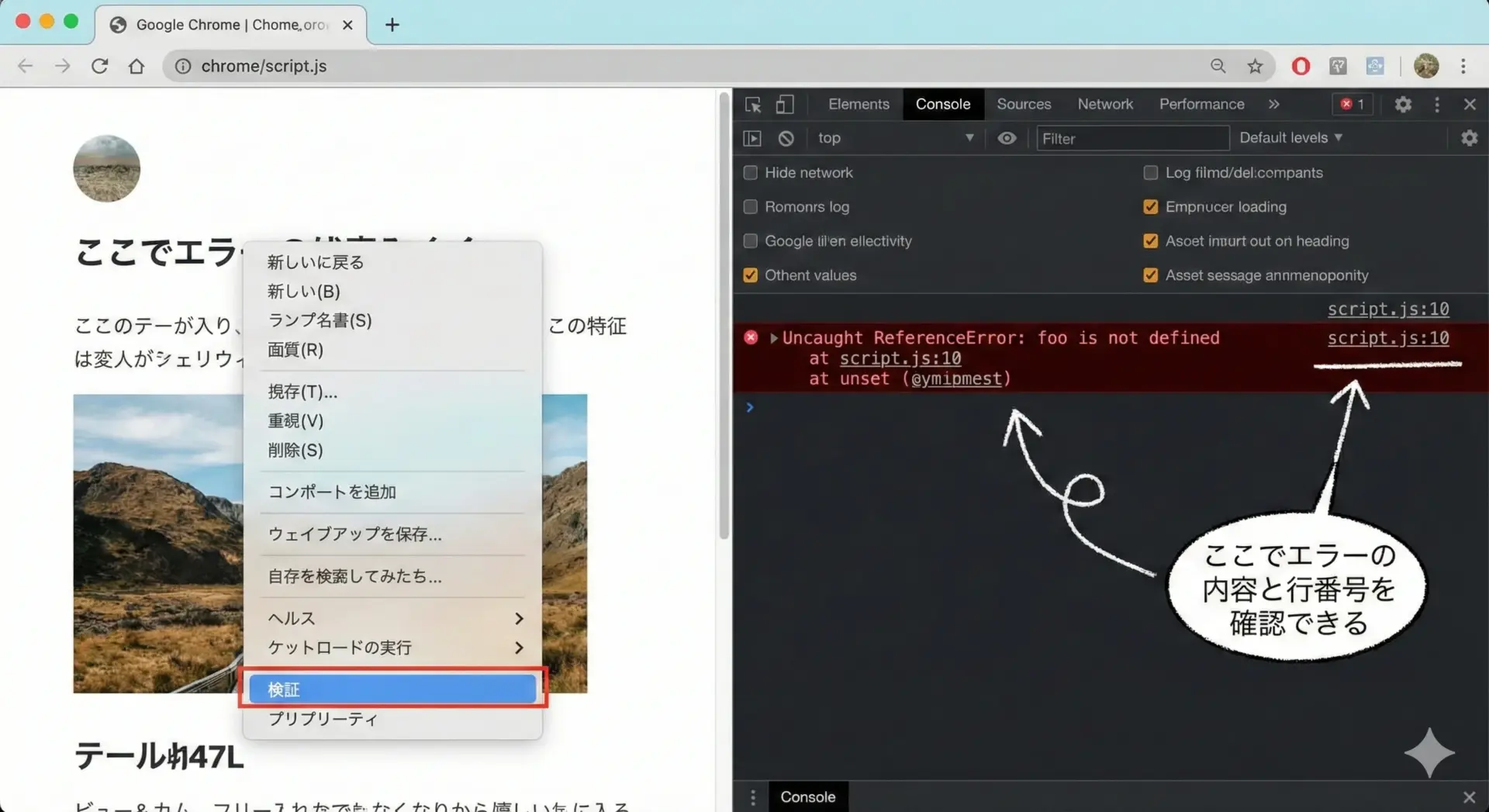This screenshot has width=1489, height=812.
Task: Click the bookmark star icon
Action: click(1255, 67)
